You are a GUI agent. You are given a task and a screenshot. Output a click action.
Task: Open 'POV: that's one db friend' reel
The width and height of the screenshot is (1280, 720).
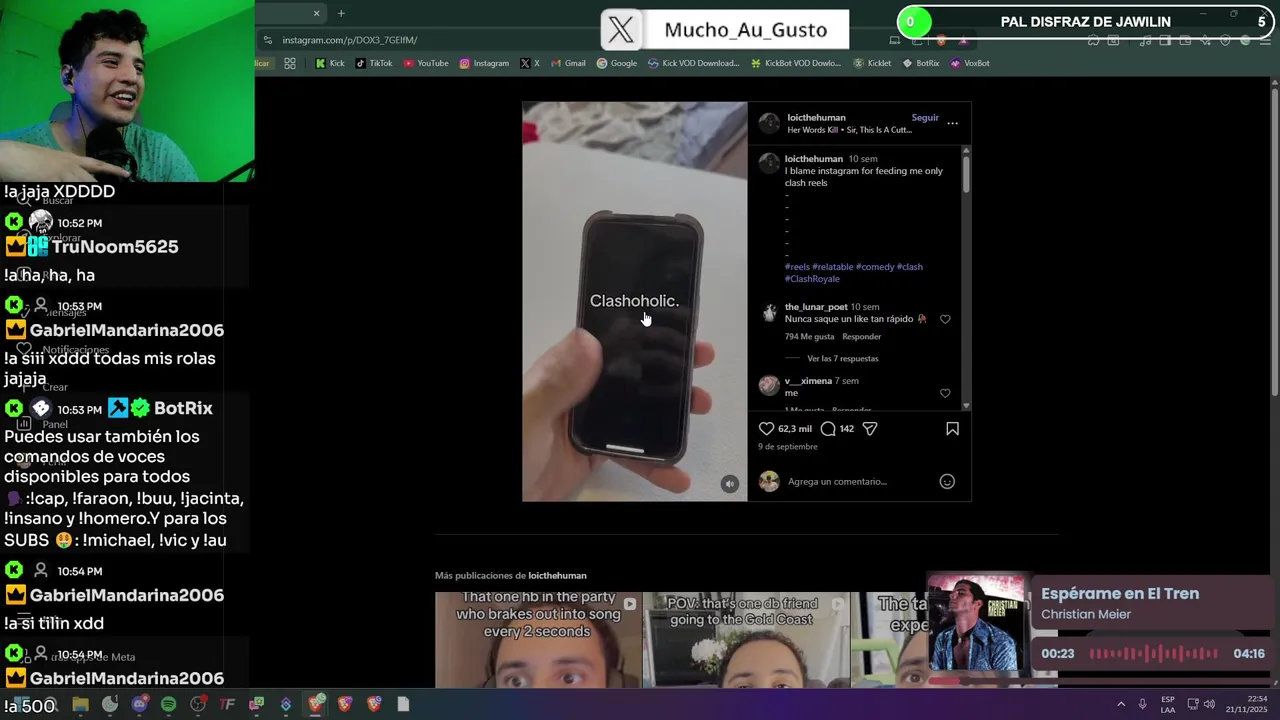tap(745, 639)
